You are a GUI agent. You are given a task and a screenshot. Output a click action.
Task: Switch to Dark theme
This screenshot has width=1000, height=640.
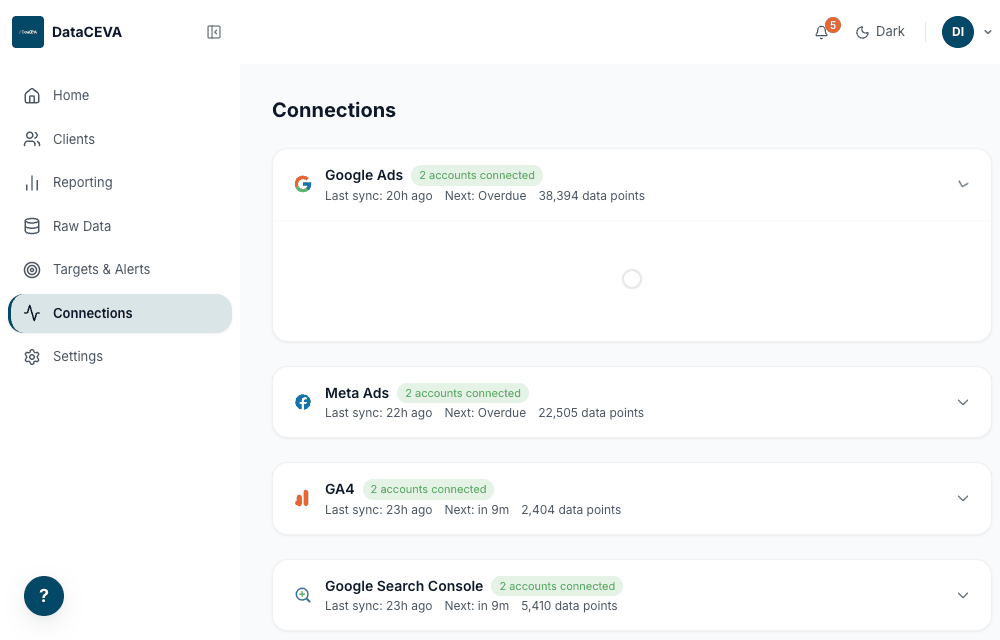click(x=880, y=32)
